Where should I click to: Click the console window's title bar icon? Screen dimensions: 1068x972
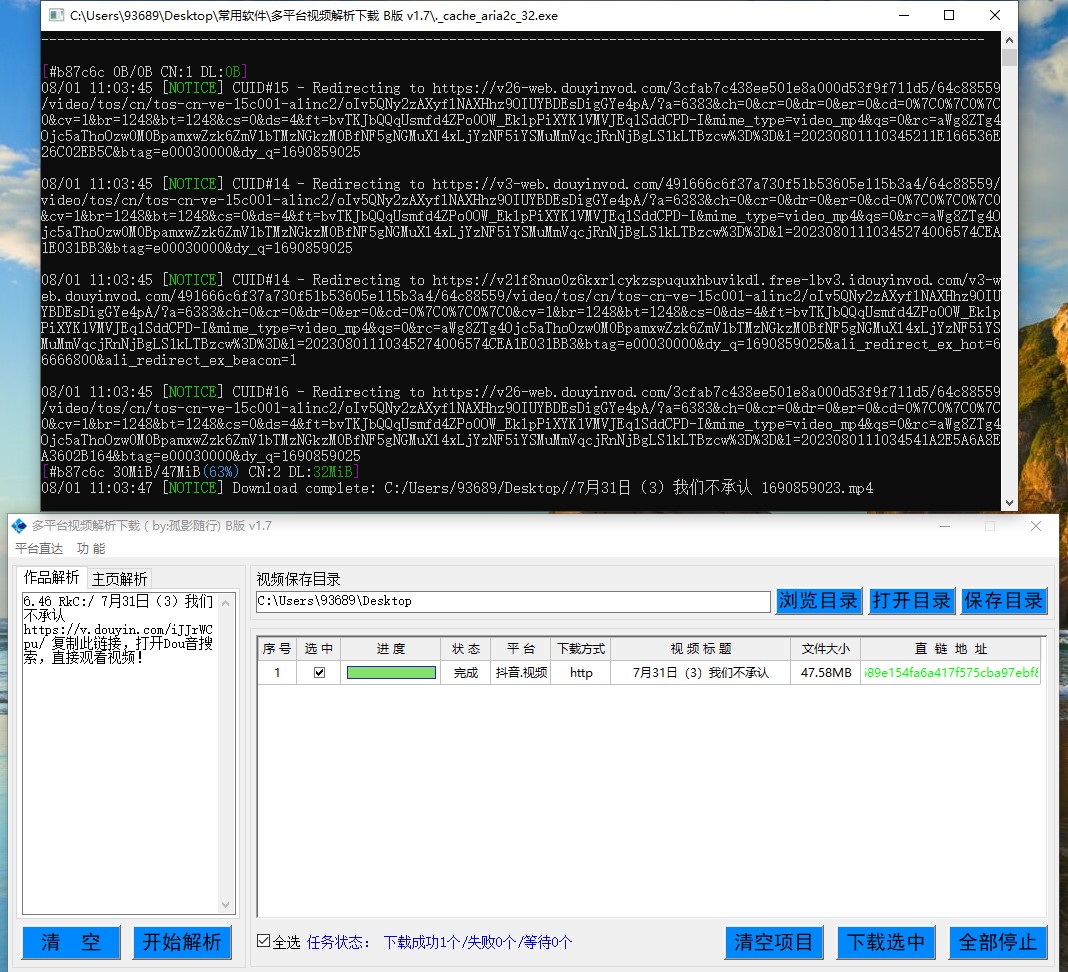56,16
